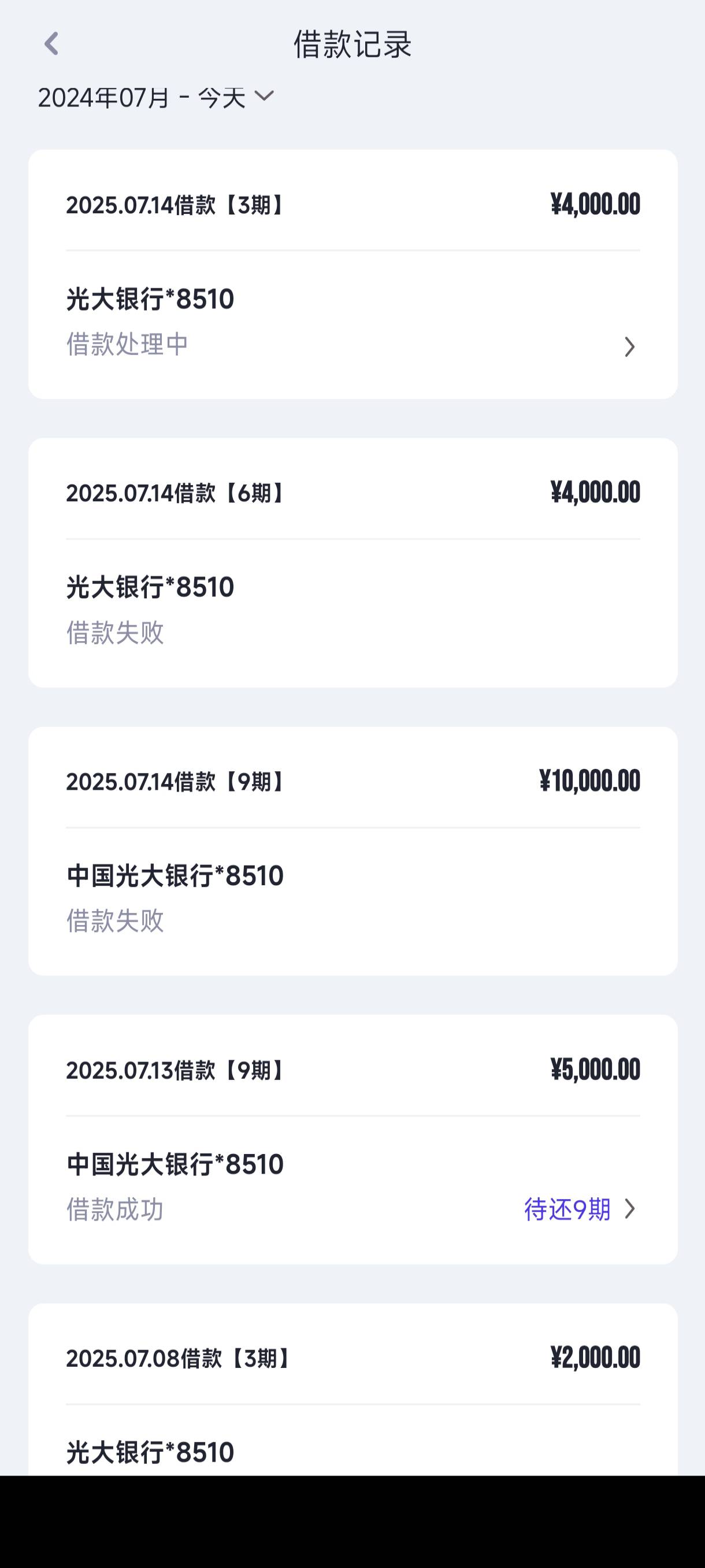The image size is (705, 1568).
Task: Tap 中国光大银行*8510 on the ¥5,000 loan
Action: (x=175, y=1164)
